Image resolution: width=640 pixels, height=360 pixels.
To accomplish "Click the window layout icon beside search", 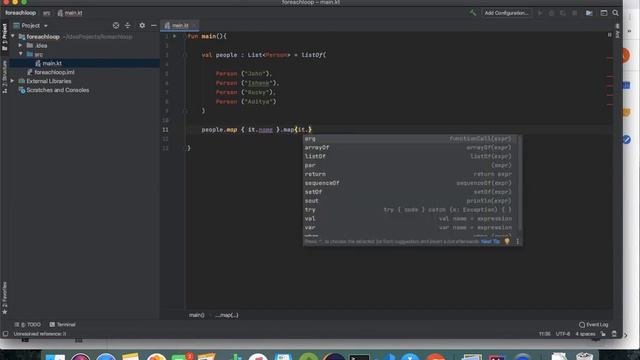I will [x=604, y=13].
